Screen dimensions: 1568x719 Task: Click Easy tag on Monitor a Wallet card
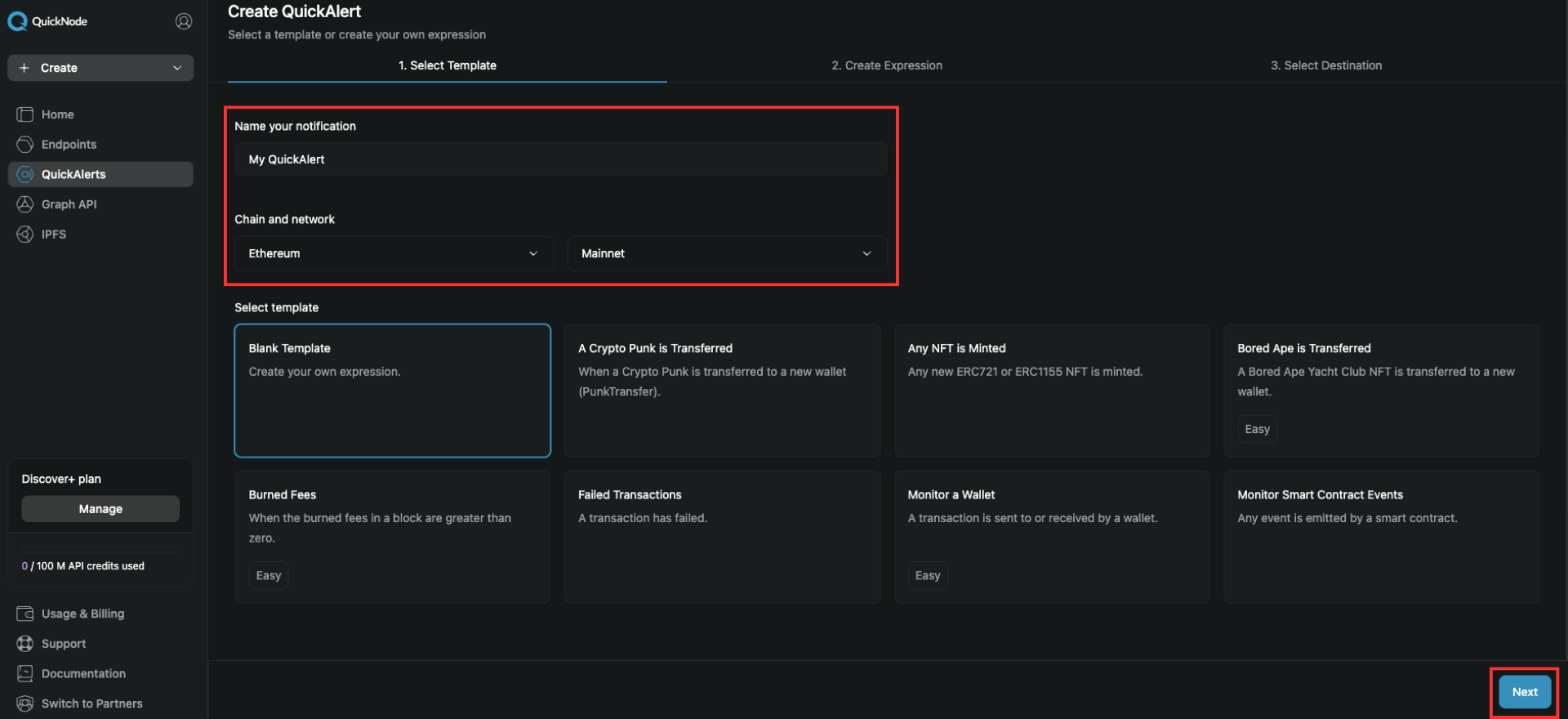coord(928,575)
